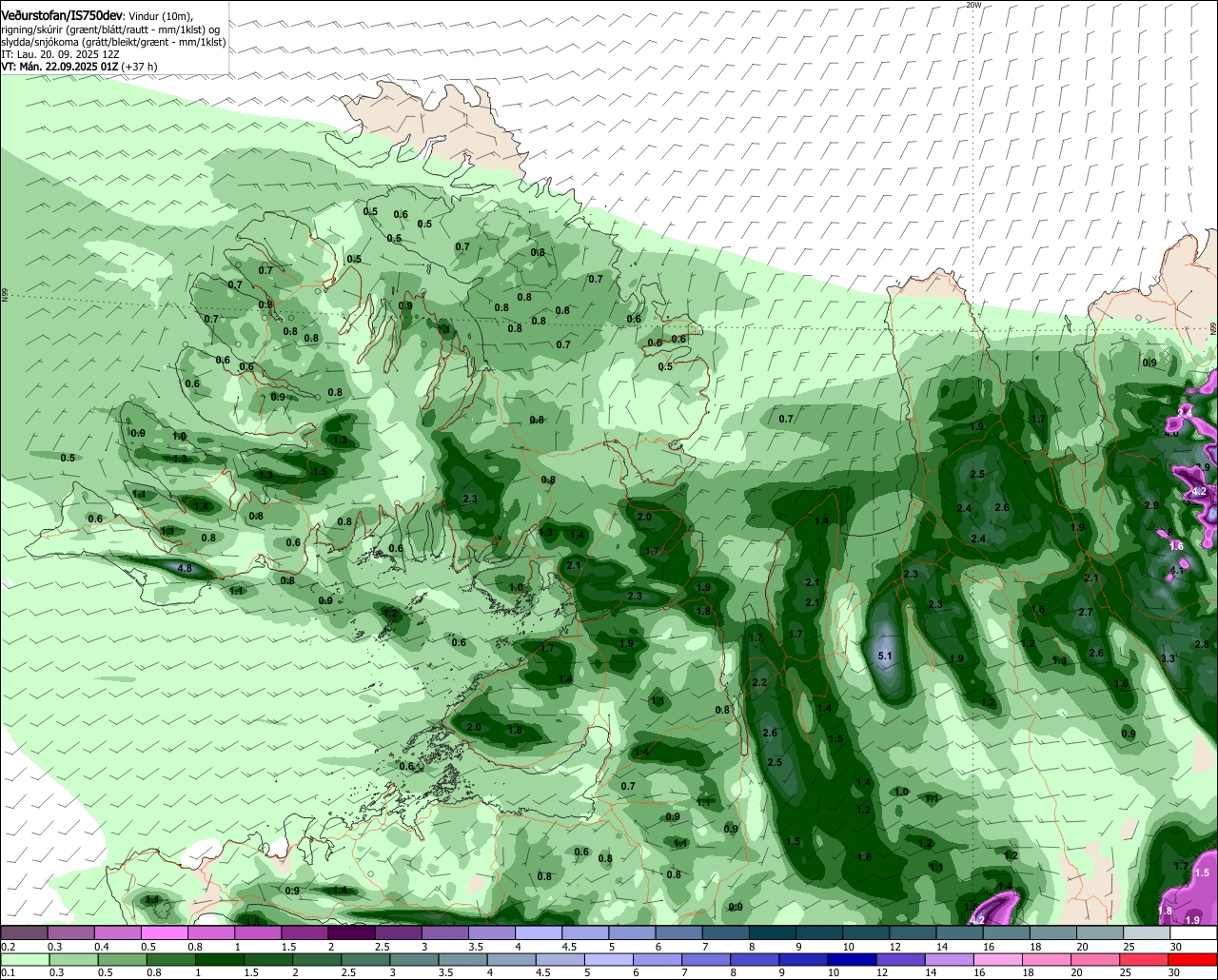Viewport: 1218px width, 980px height.
Task: Click the 3.3 precipitation value on the map
Action: [x=1169, y=658]
